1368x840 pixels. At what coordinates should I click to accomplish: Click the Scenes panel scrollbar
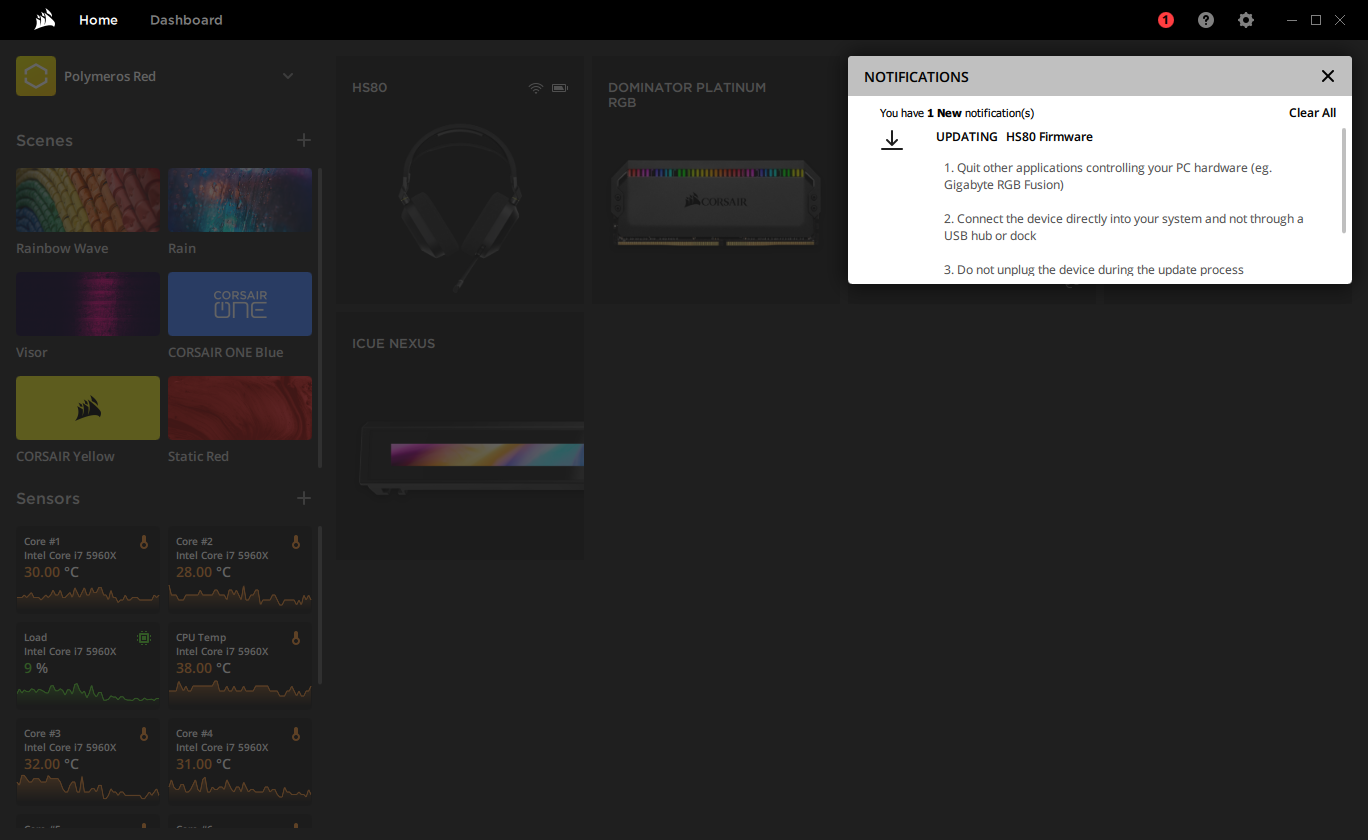coord(320,316)
